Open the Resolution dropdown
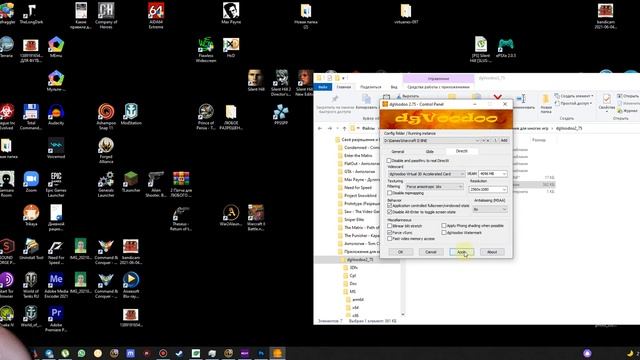The width and height of the screenshot is (640, 360). [488, 189]
